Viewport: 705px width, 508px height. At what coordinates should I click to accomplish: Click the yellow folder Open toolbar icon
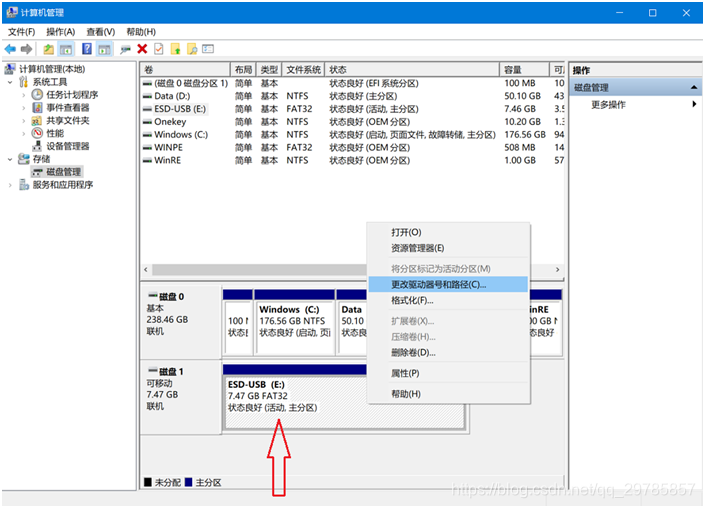click(176, 49)
